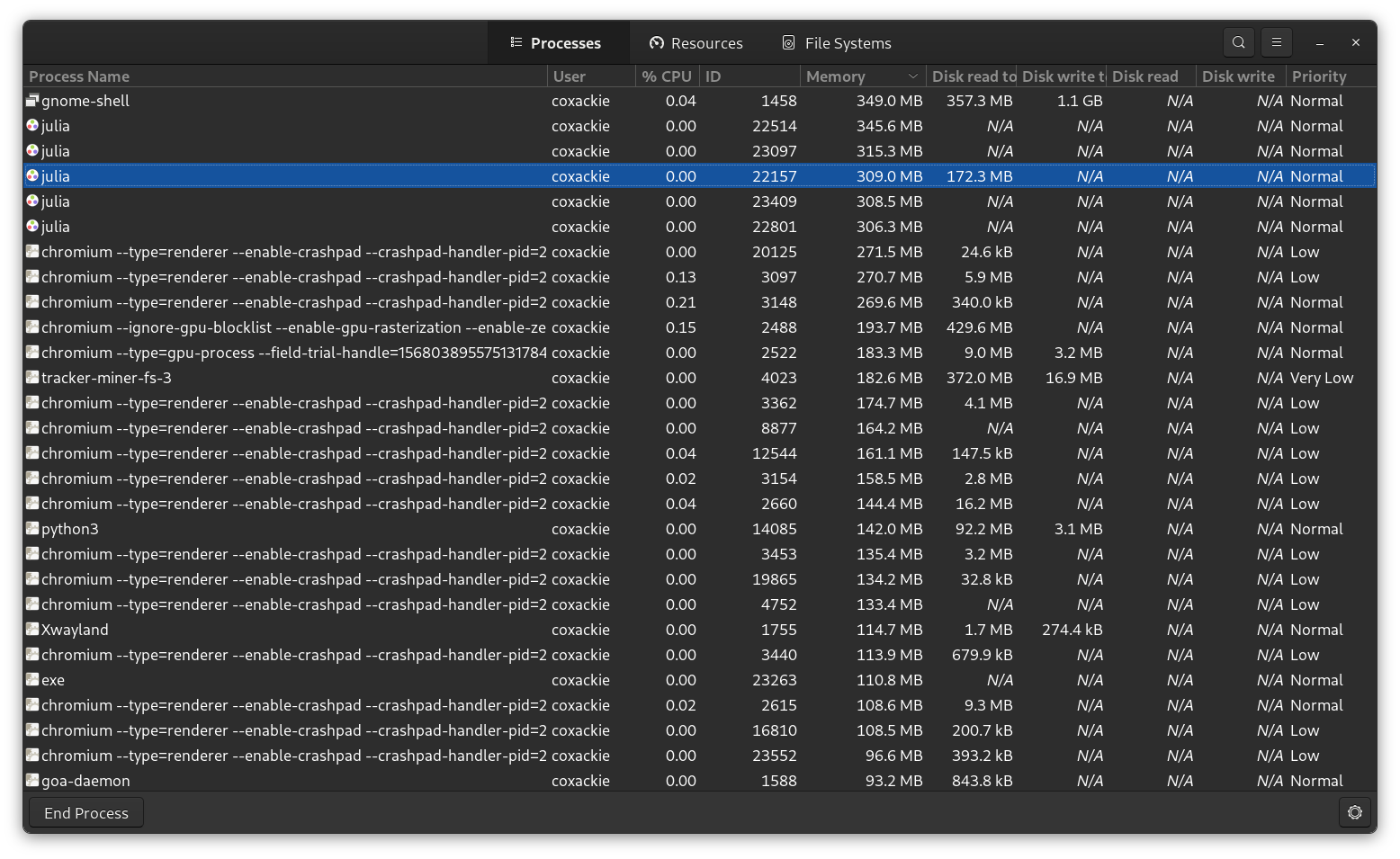The image size is (1400, 859).
Task: Sort processes by the Priority column
Action: 1319,76
